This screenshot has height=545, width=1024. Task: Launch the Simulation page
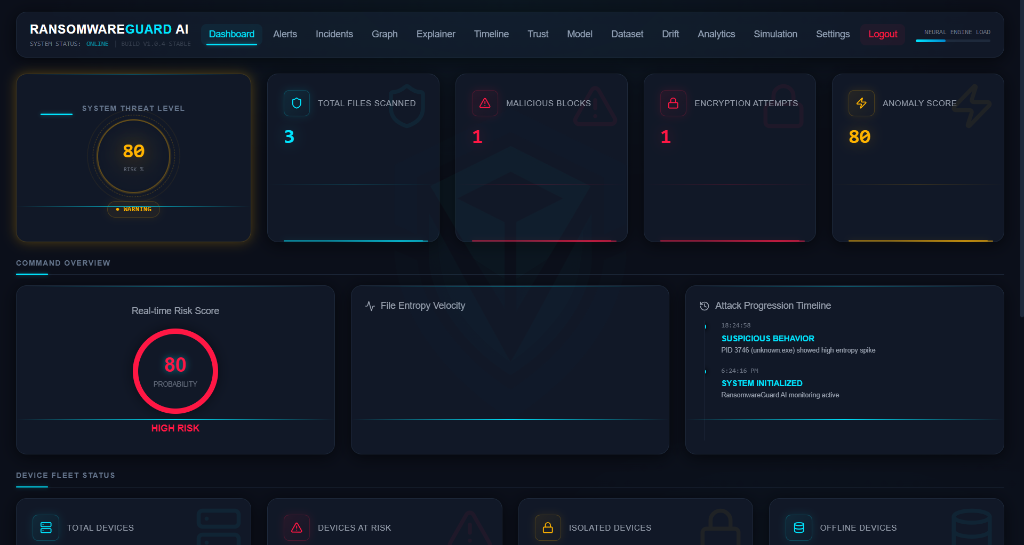click(775, 34)
